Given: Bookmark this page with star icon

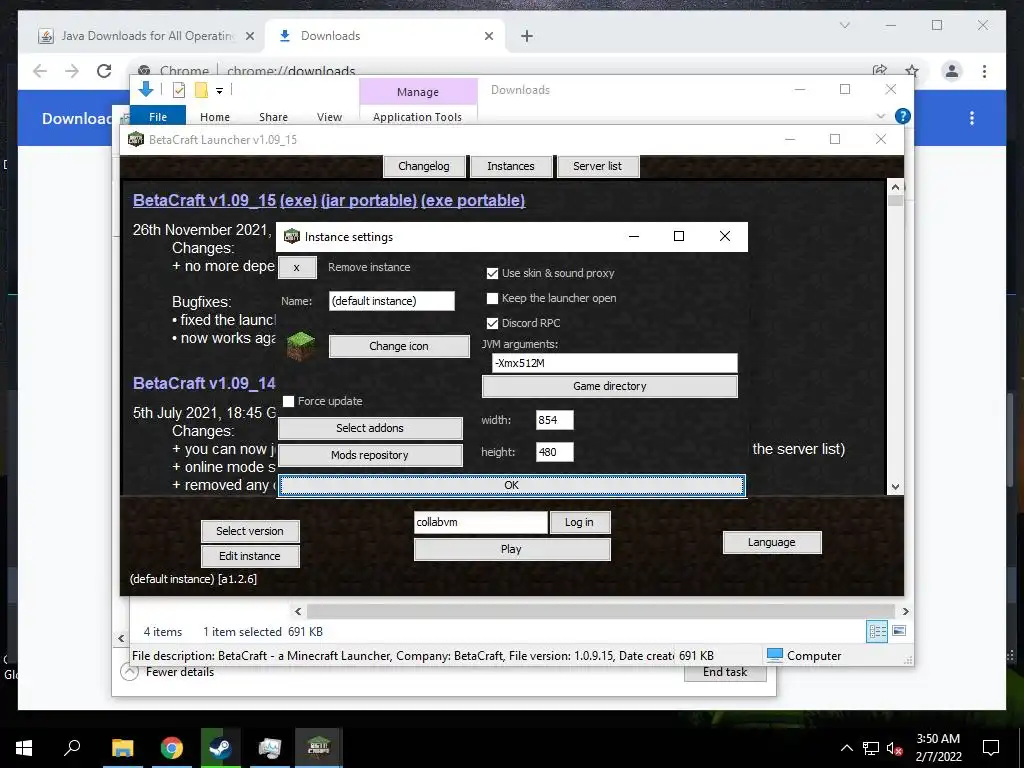Looking at the screenshot, I should [x=912, y=71].
